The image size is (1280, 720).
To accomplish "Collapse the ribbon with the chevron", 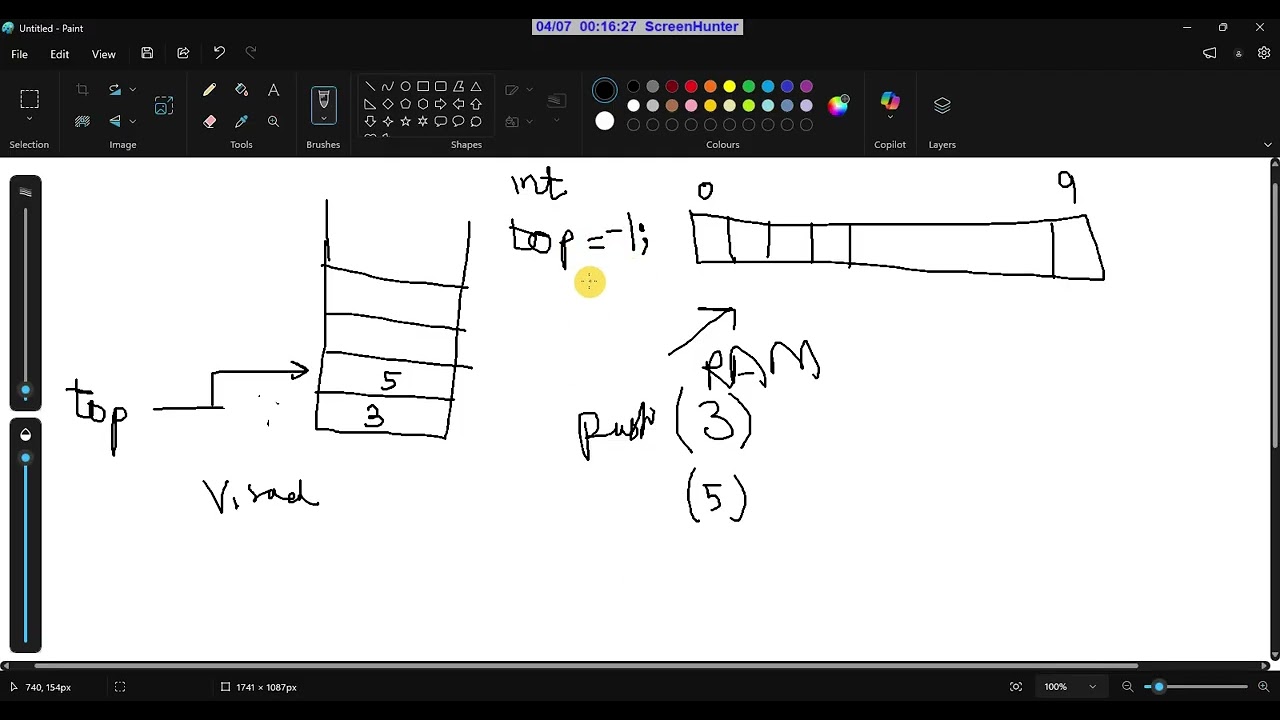I will point(1268,145).
